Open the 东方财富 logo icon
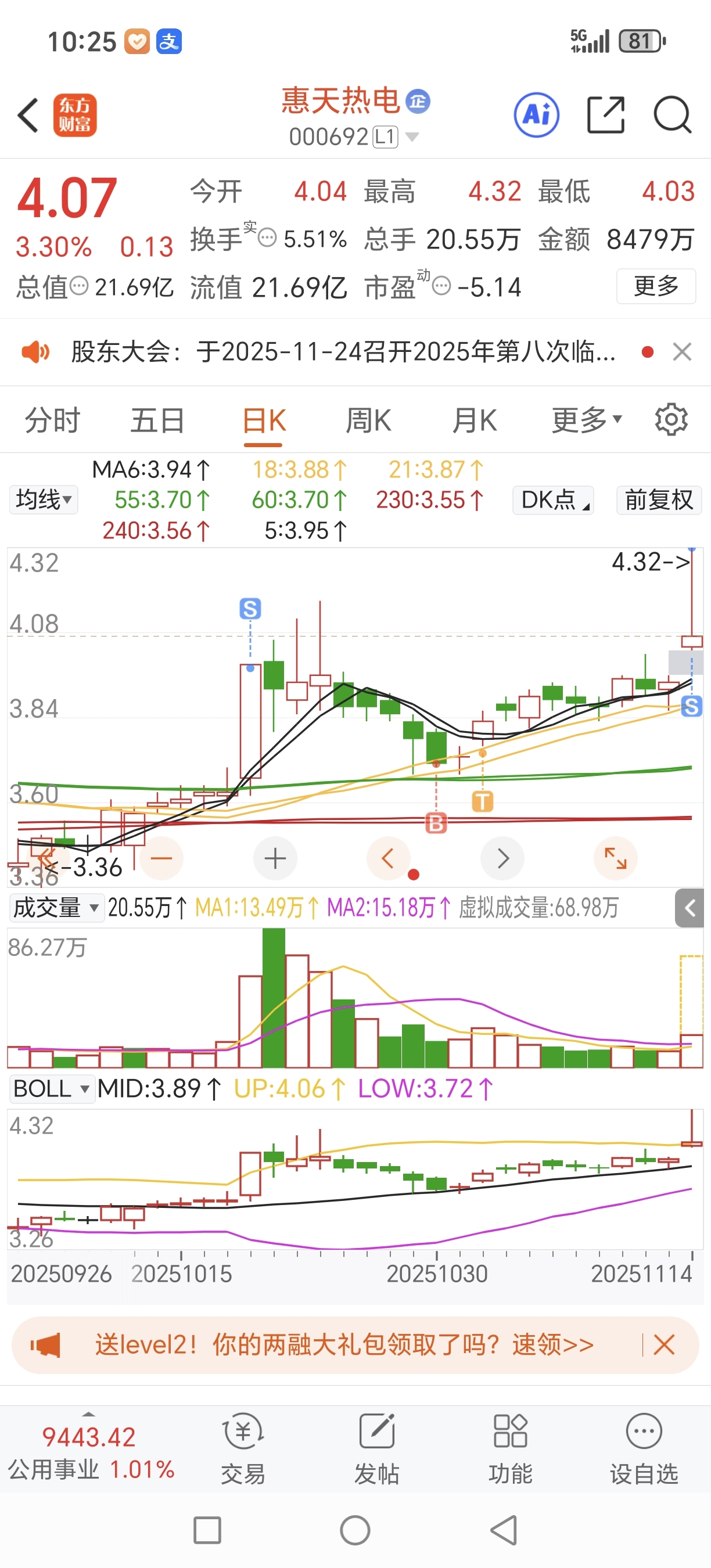This screenshot has width=711, height=1568. (75, 114)
